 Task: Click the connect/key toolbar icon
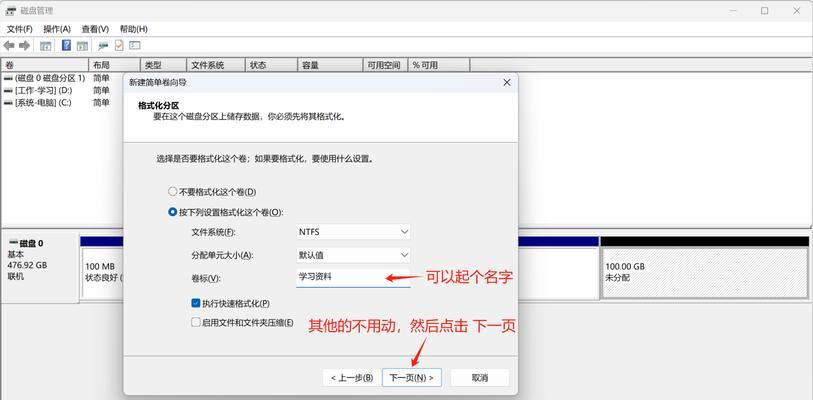103,46
